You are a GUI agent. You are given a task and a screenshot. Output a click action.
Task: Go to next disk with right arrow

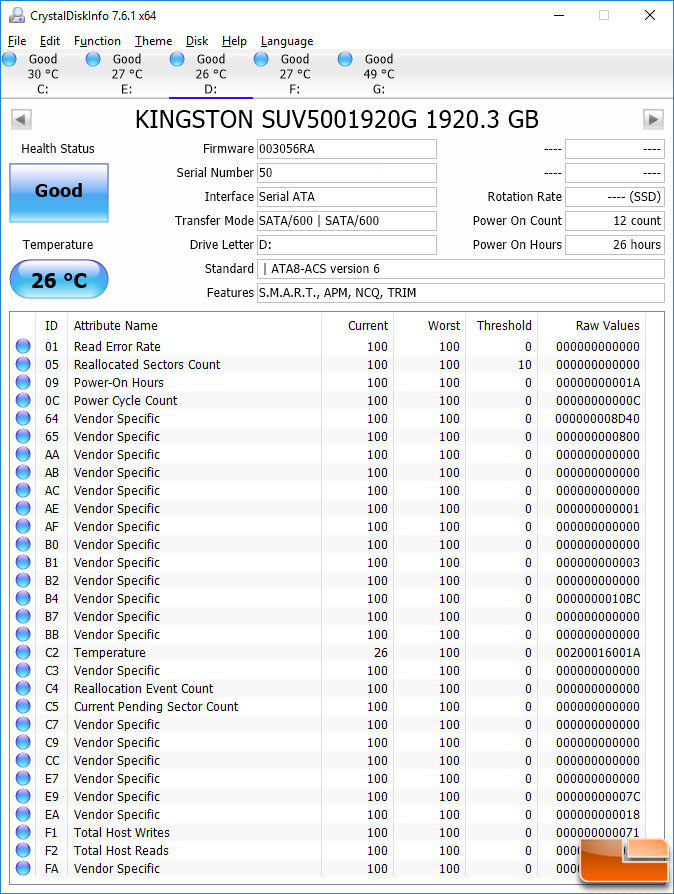tap(653, 120)
